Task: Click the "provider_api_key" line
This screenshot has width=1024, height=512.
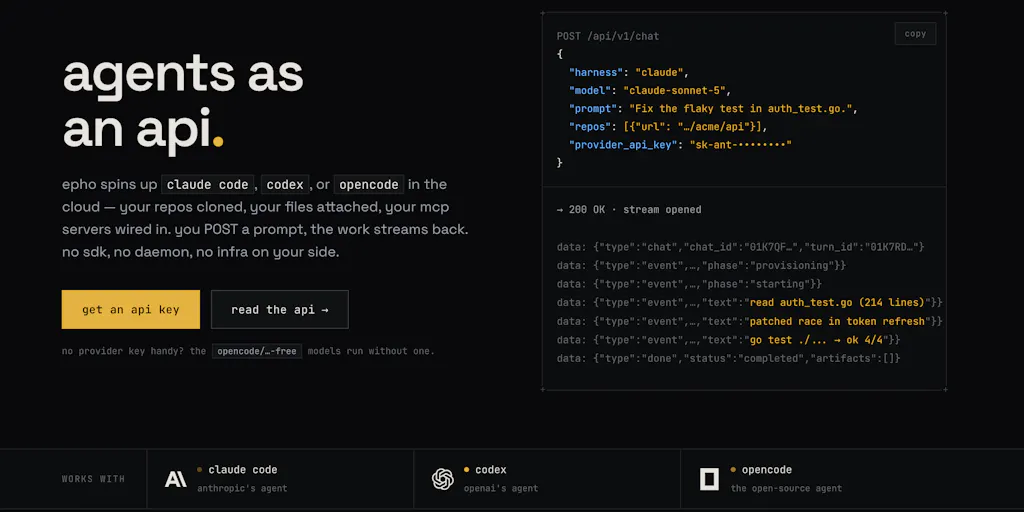Action: 680,145
